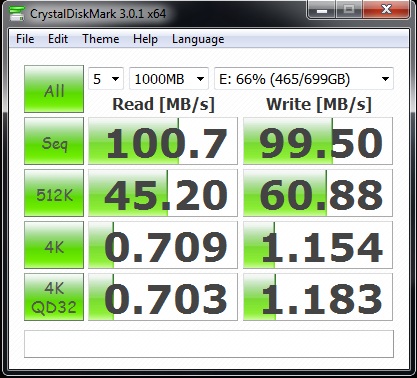Run all benchmarks with All button

click(54, 89)
